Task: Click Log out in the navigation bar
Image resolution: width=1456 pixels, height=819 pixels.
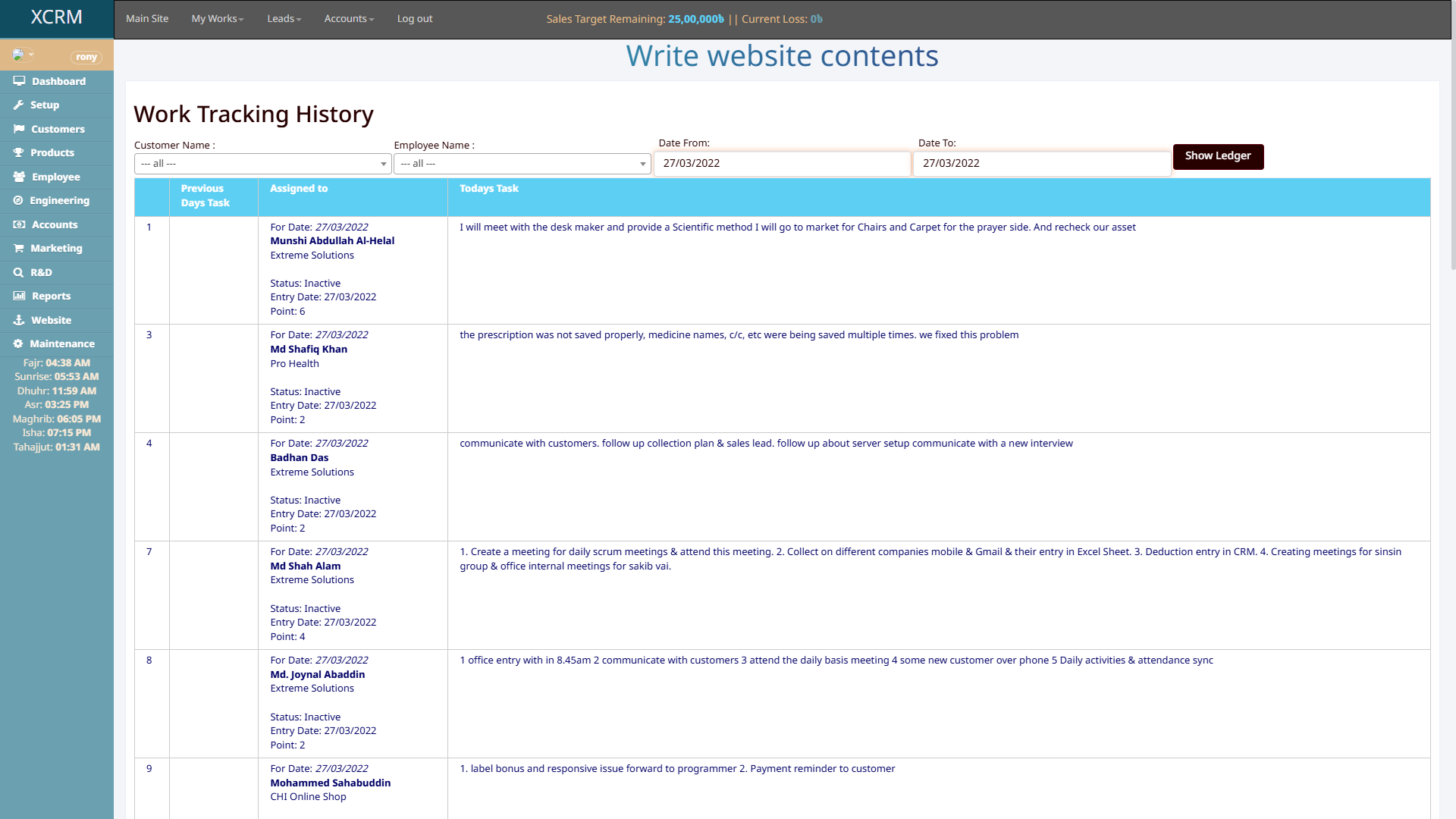Action: click(414, 19)
